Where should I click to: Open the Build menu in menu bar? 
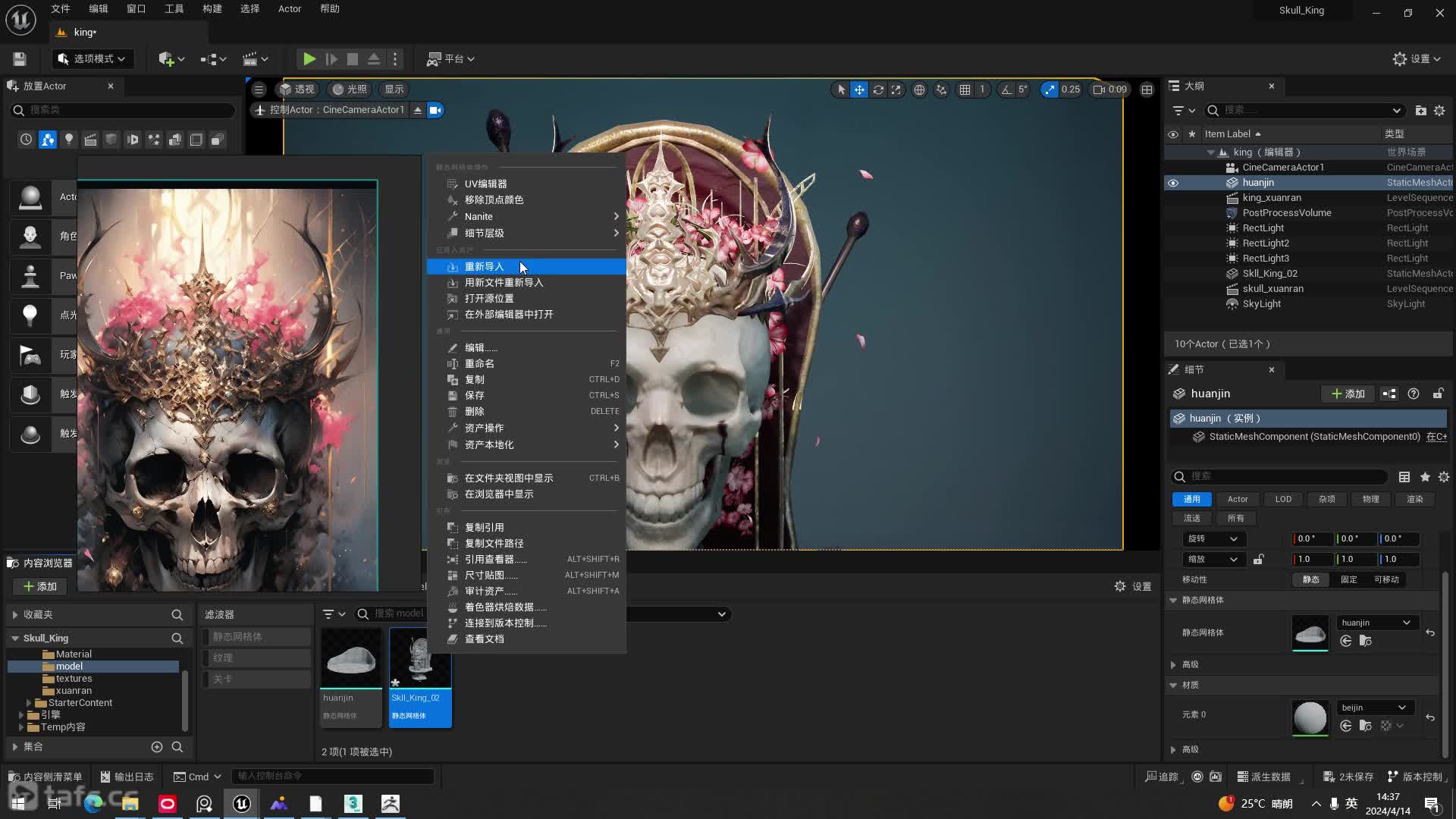tap(212, 9)
